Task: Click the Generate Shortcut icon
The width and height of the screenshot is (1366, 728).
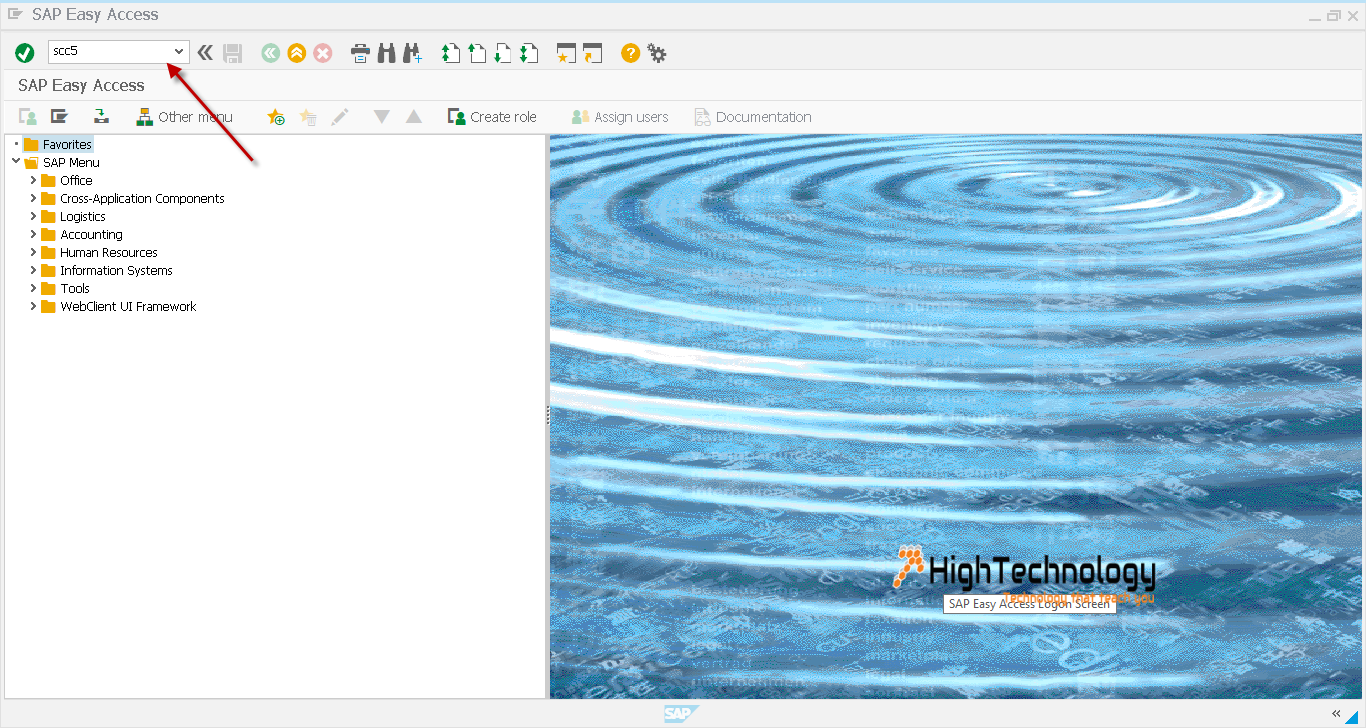Action: pos(593,53)
